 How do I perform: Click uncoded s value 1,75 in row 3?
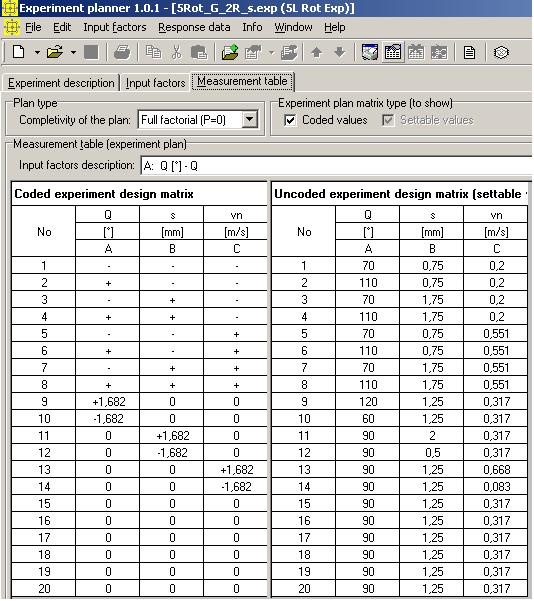tap(432, 300)
